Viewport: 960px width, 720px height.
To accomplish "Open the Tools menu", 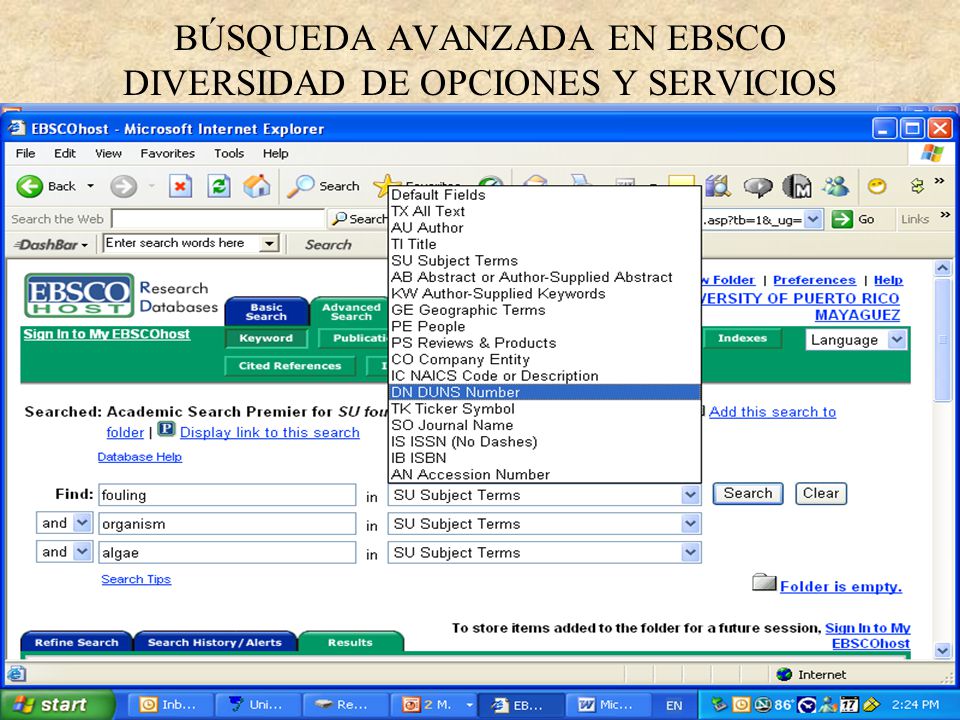I will 229,153.
